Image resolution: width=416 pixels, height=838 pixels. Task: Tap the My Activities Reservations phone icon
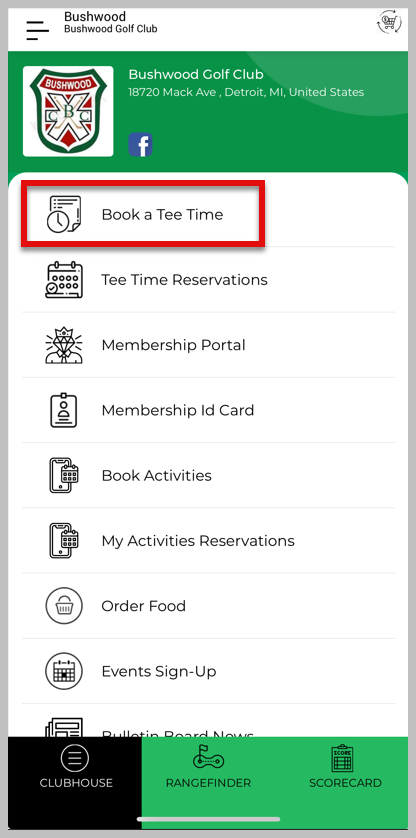click(x=64, y=541)
